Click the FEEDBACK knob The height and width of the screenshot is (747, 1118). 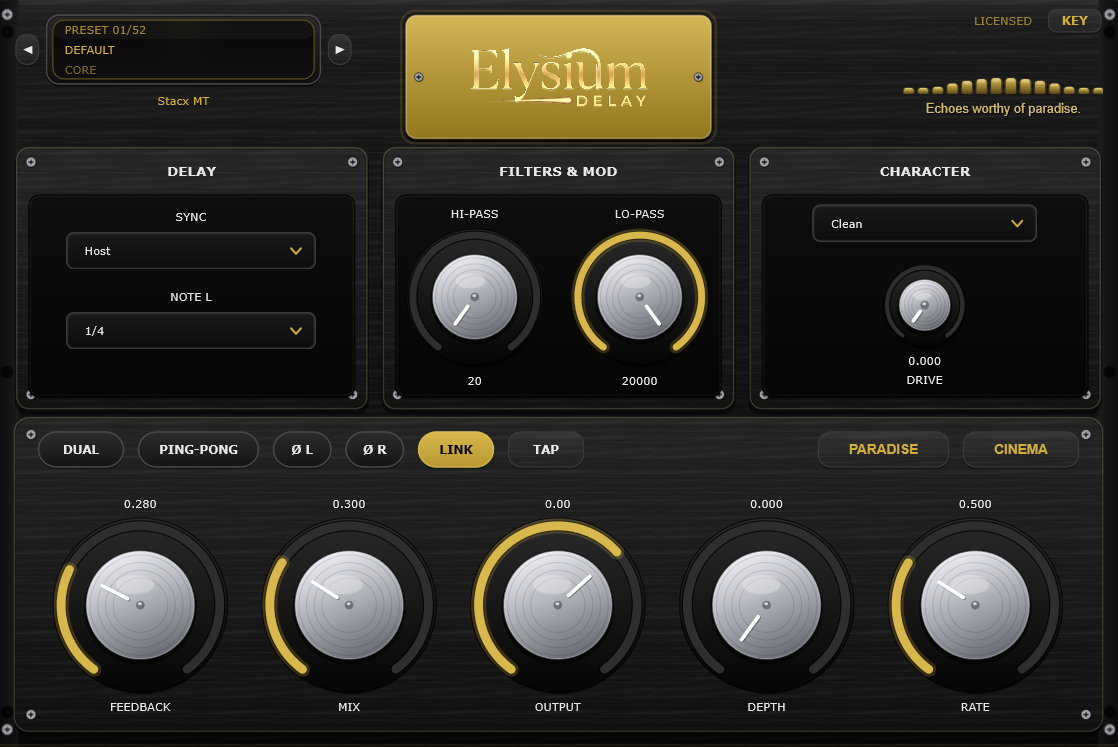point(140,605)
